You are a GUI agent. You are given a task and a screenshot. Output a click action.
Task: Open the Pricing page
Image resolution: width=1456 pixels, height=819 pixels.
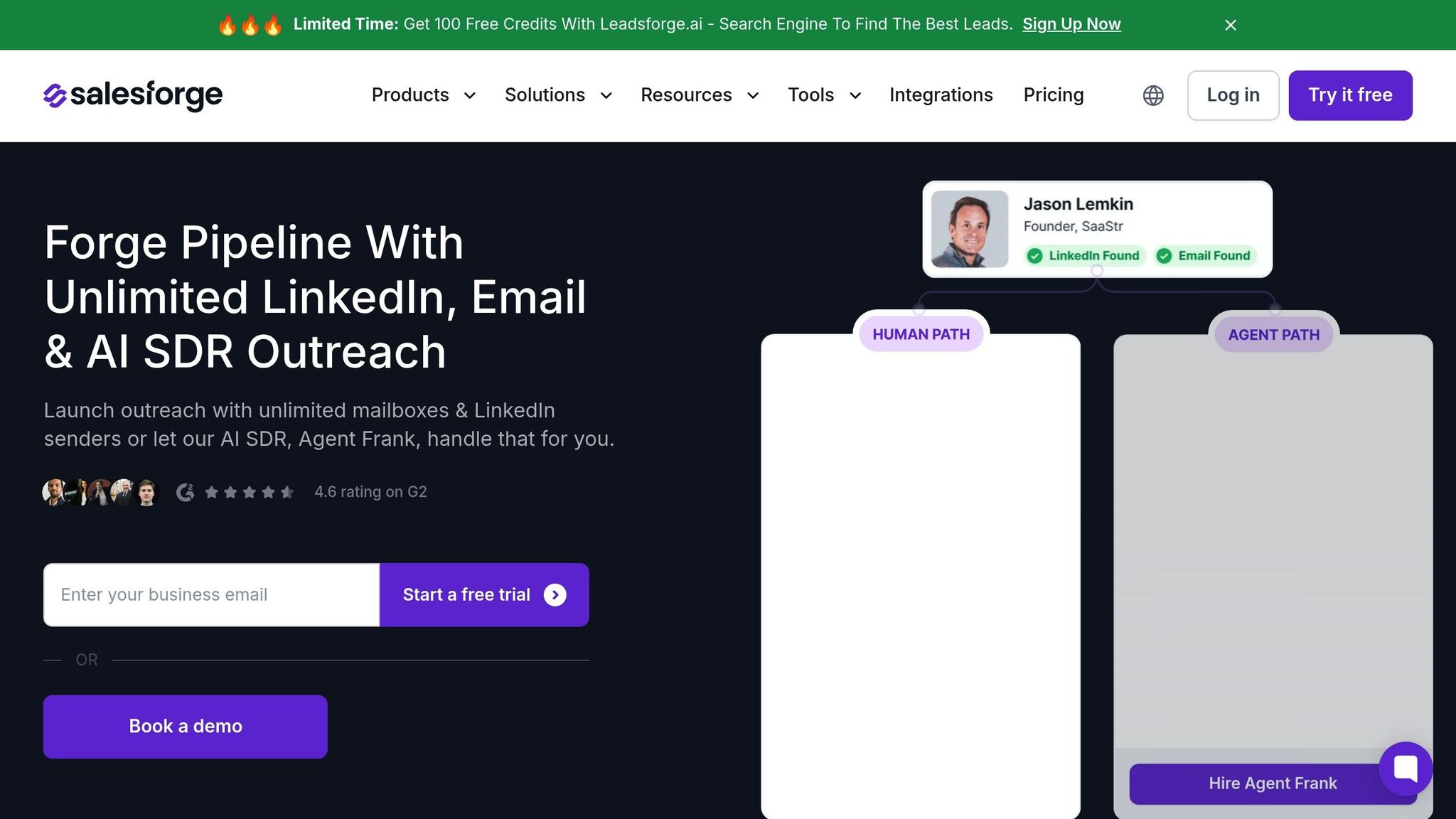(x=1054, y=95)
